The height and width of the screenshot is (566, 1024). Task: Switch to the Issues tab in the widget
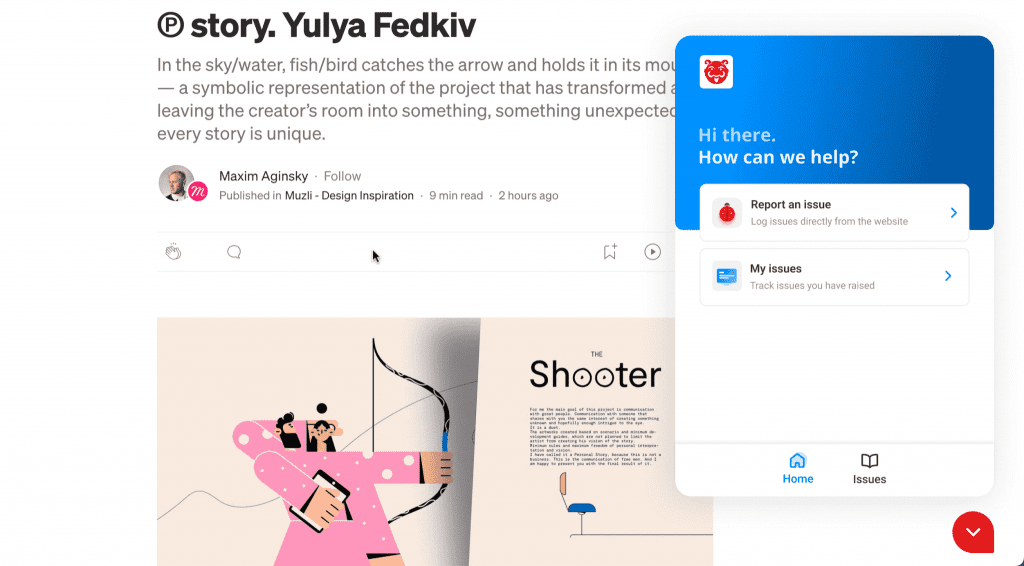click(x=869, y=469)
